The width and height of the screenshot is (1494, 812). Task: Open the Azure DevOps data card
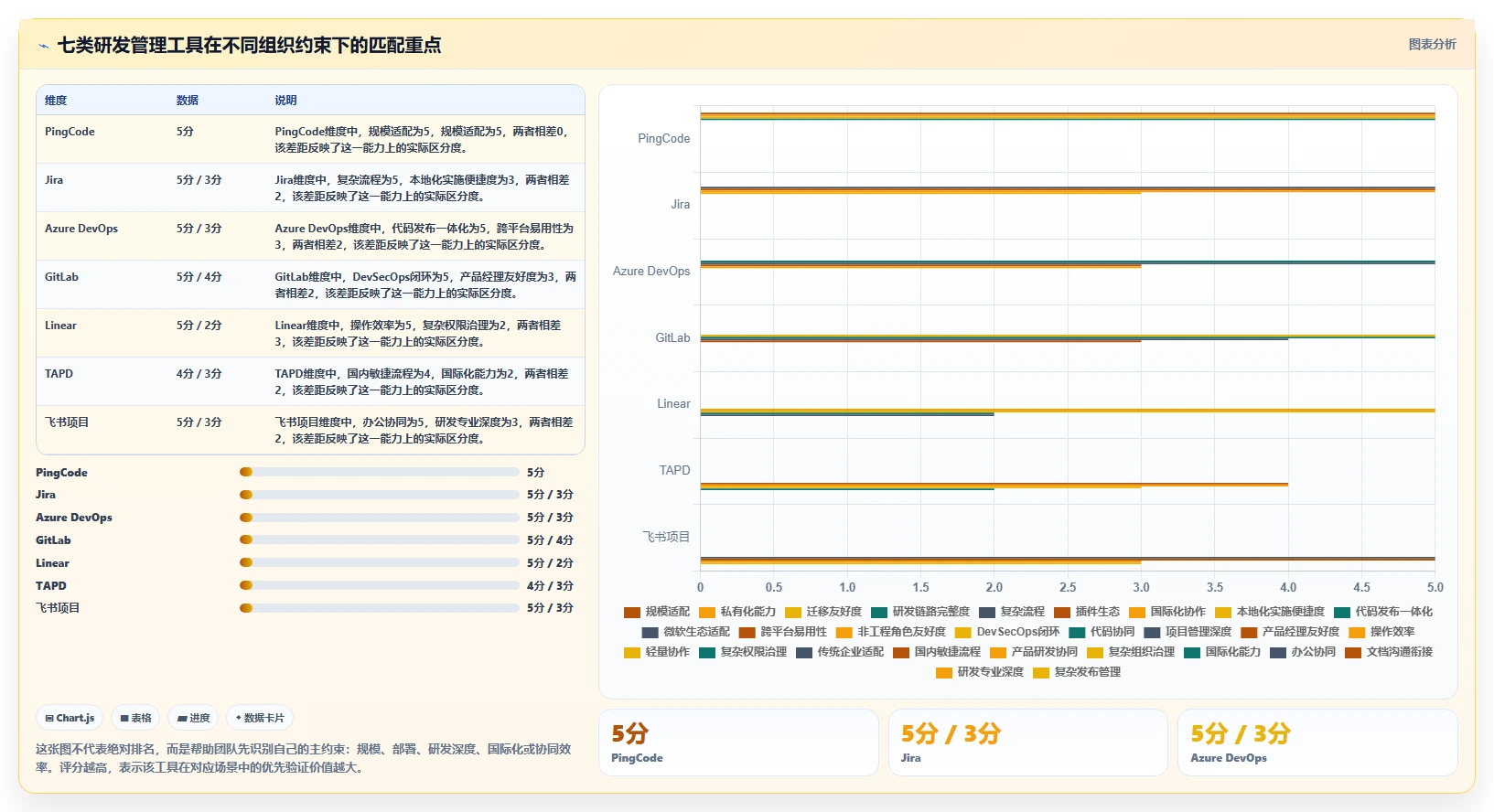[x=1317, y=743]
